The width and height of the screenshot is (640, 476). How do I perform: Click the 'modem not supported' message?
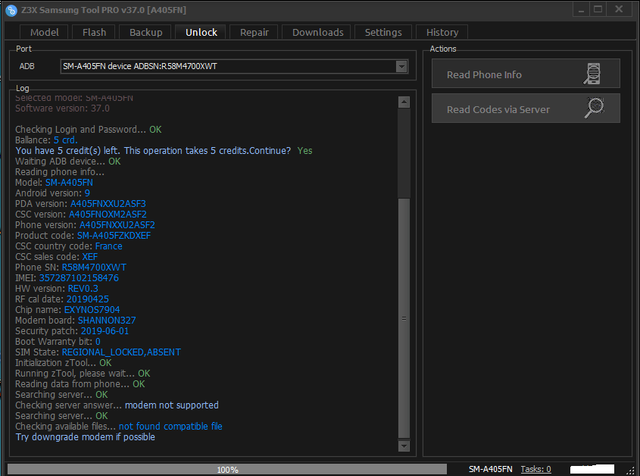tap(171, 405)
